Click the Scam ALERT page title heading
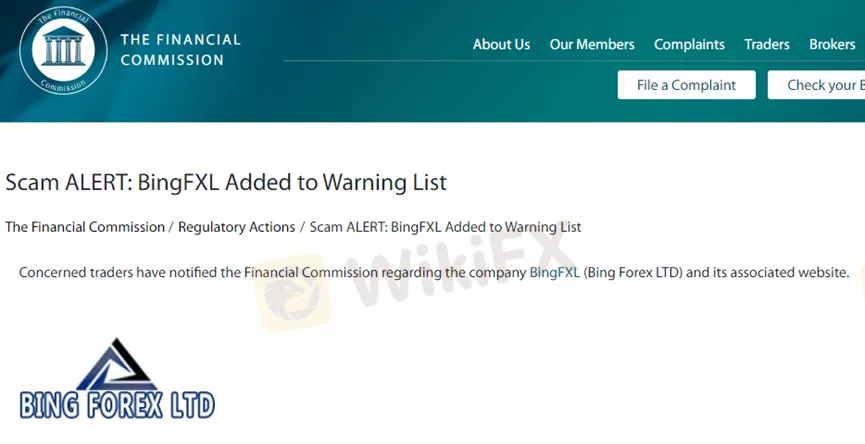 click(x=226, y=183)
